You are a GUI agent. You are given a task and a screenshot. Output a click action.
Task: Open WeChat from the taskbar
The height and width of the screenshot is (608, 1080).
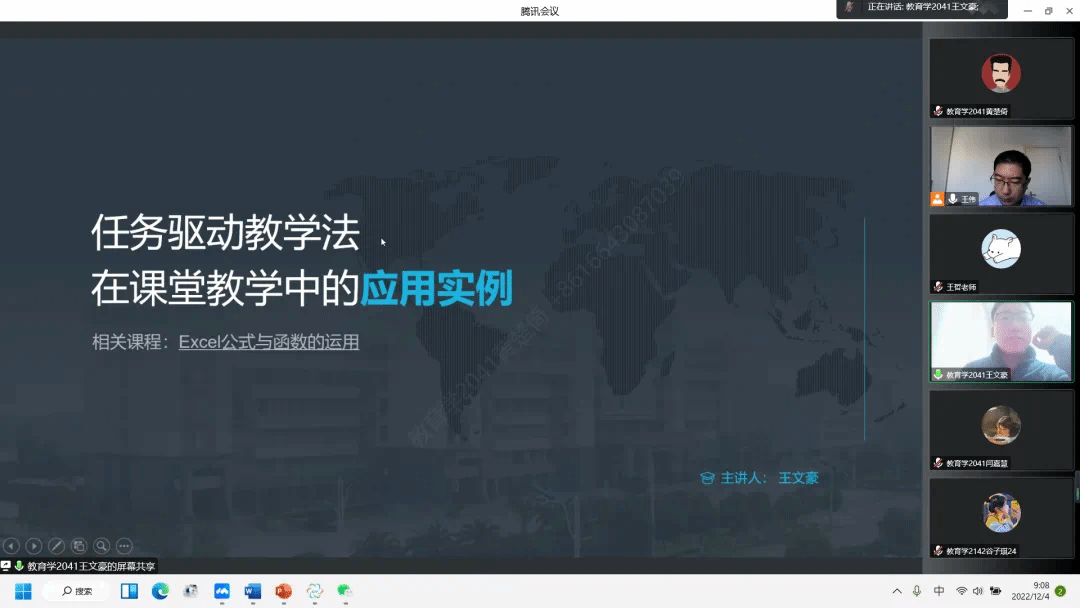[x=345, y=591]
